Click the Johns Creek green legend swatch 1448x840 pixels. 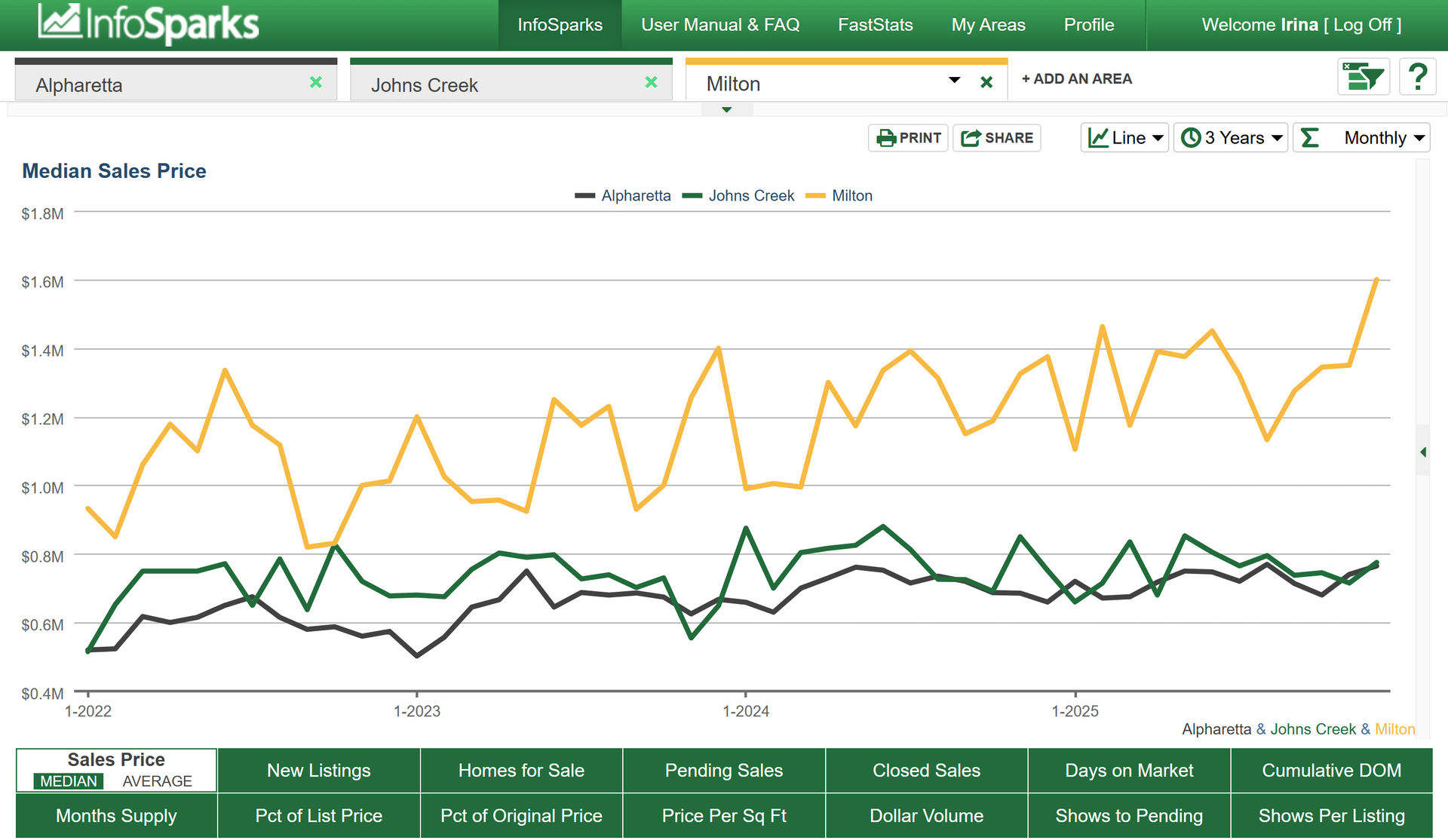tap(692, 196)
